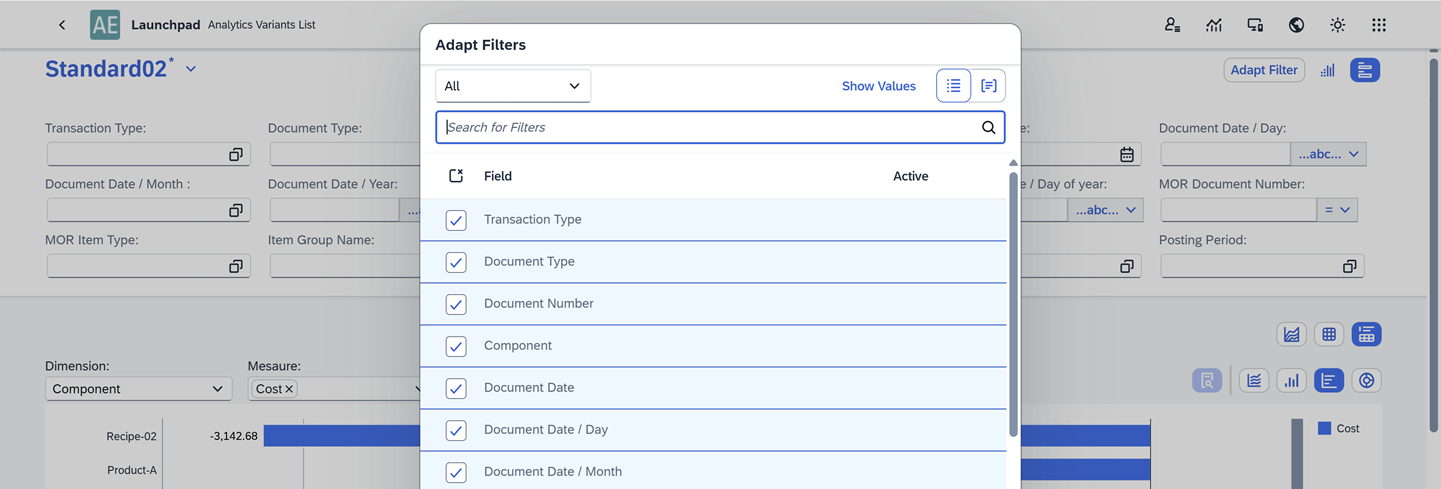1441x489 pixels.
Task: Open MOR Document Number equals operator dropdown
Action: click(1337, 210)
